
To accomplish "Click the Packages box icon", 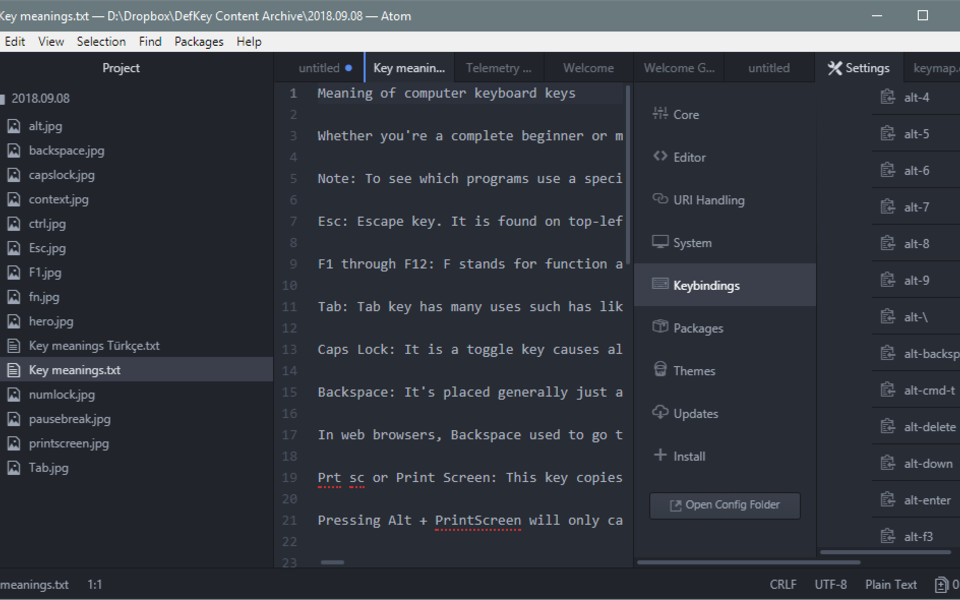I will click(660, 327).
